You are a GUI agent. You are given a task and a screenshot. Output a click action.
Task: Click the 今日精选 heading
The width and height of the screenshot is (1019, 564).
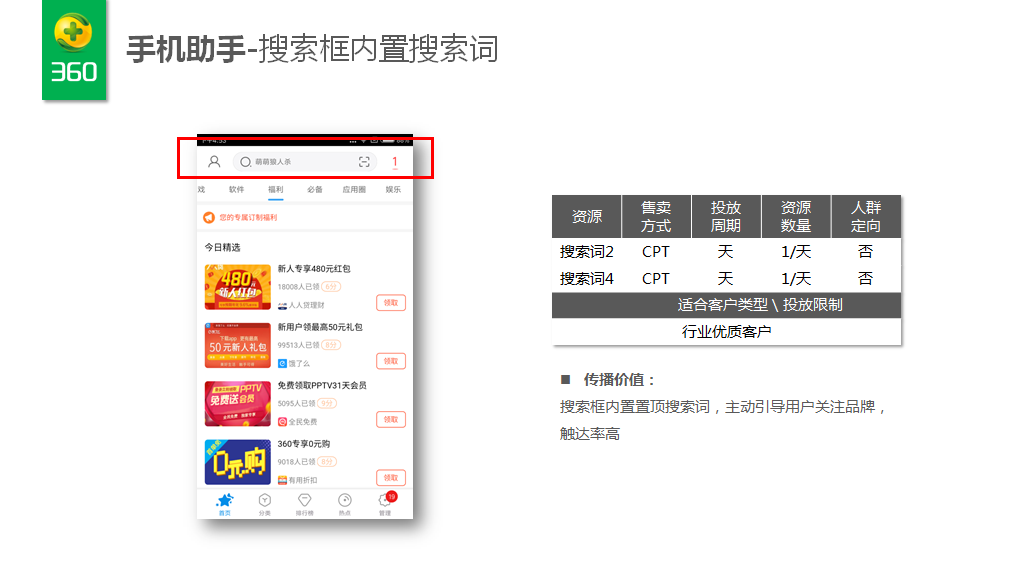click(x=222, y=248)
